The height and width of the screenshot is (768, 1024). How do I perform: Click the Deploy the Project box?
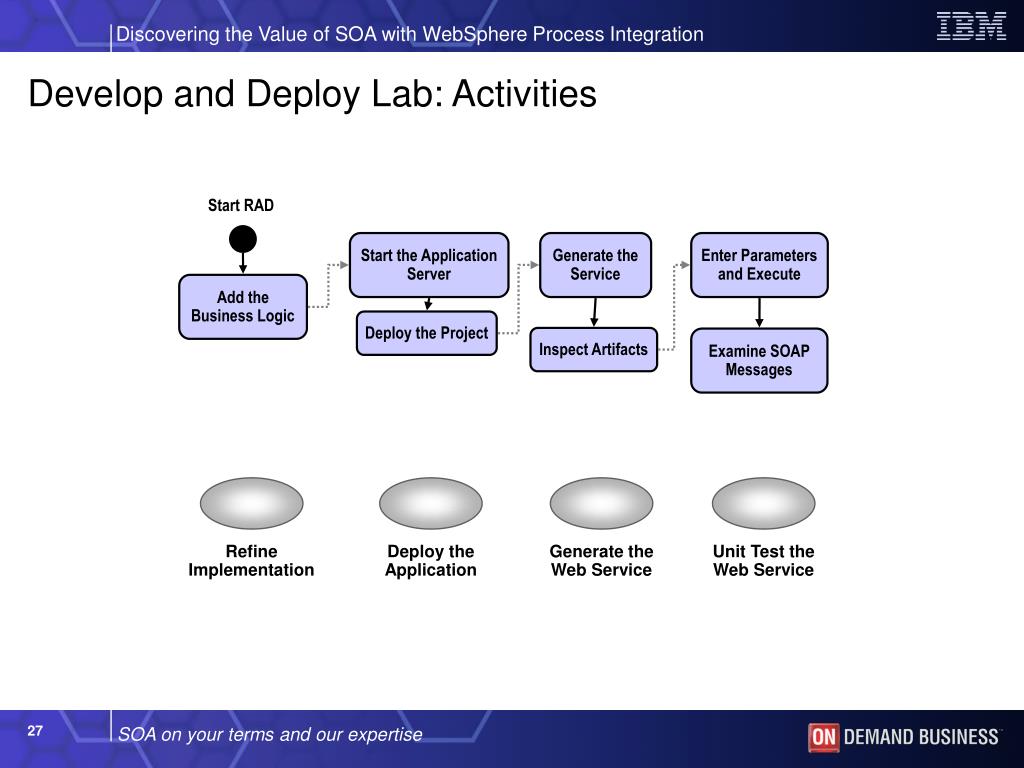427,333
